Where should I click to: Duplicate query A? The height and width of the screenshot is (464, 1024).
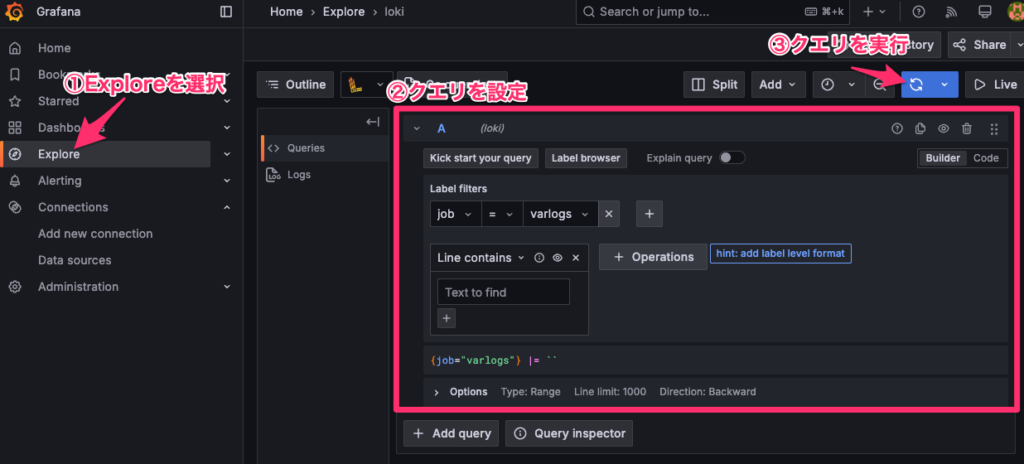click(920, 129)
